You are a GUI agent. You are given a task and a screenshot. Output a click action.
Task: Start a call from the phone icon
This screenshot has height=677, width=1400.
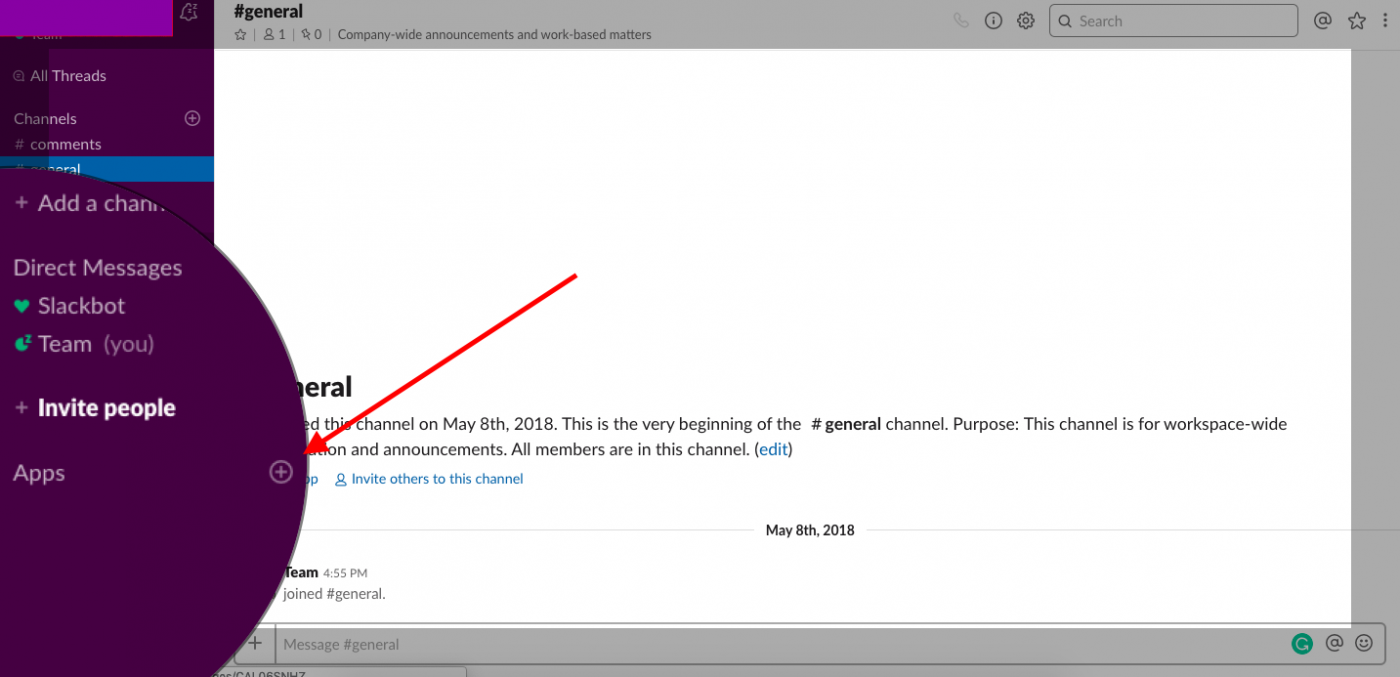point(961,20)
